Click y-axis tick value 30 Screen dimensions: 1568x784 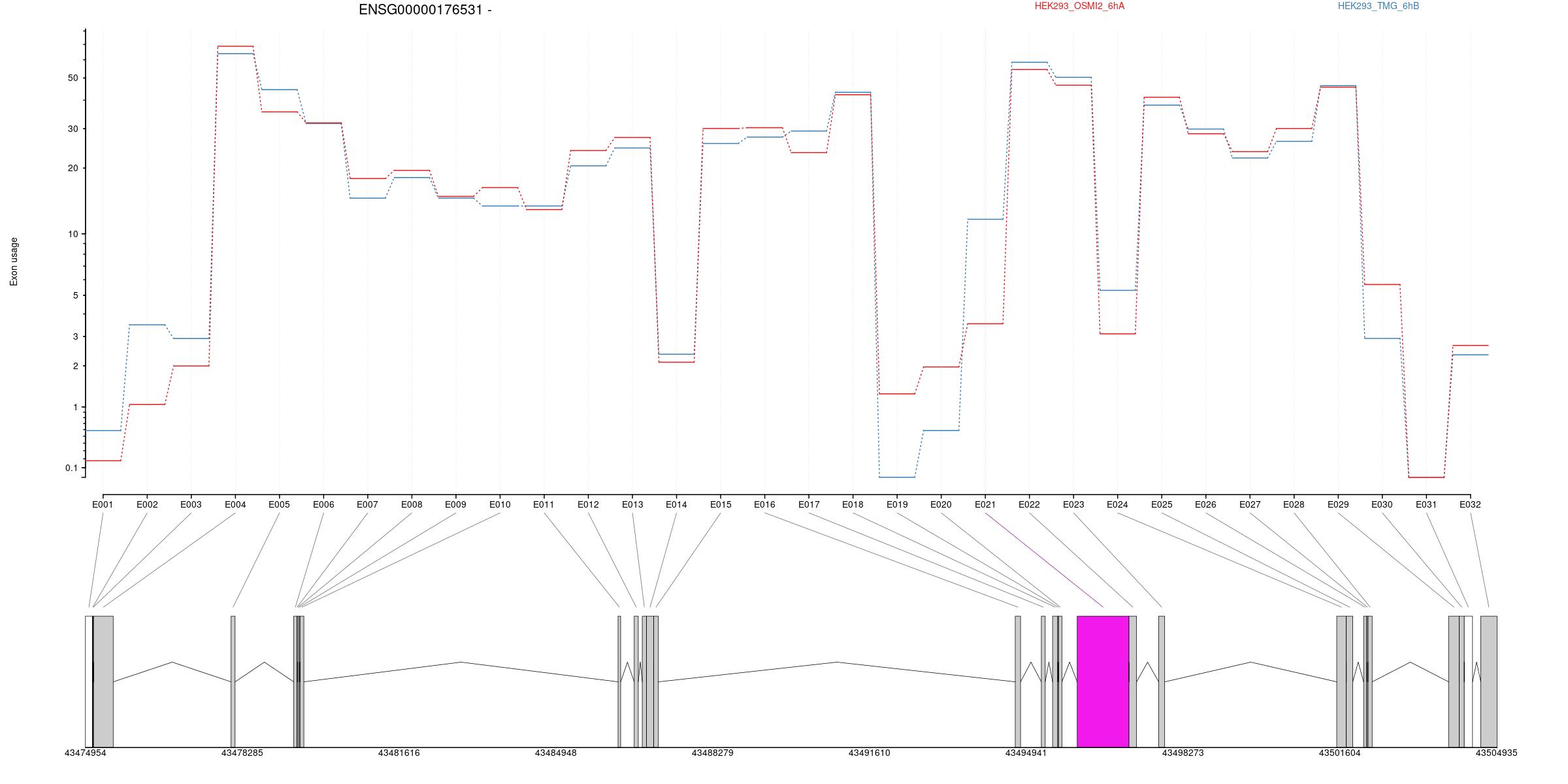[x=73, y=129]
